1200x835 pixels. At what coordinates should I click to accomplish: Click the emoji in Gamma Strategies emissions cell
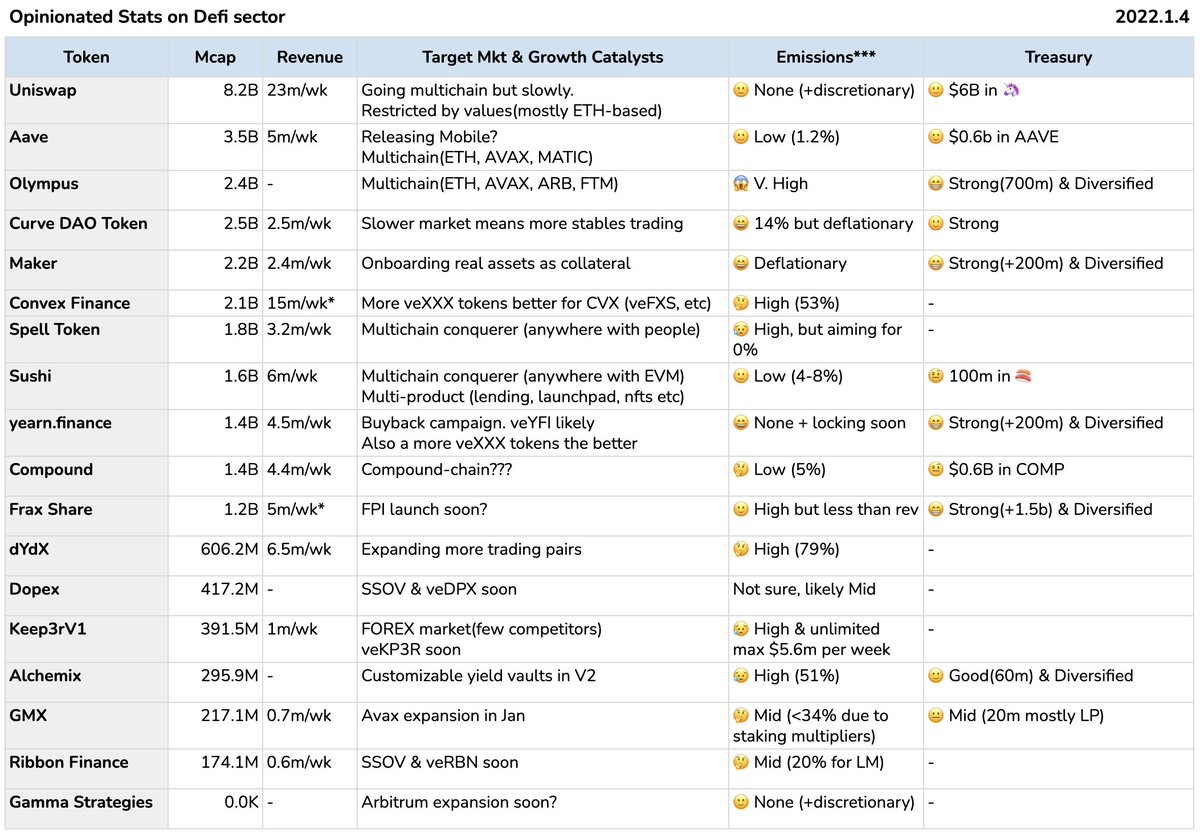(741, 802)
